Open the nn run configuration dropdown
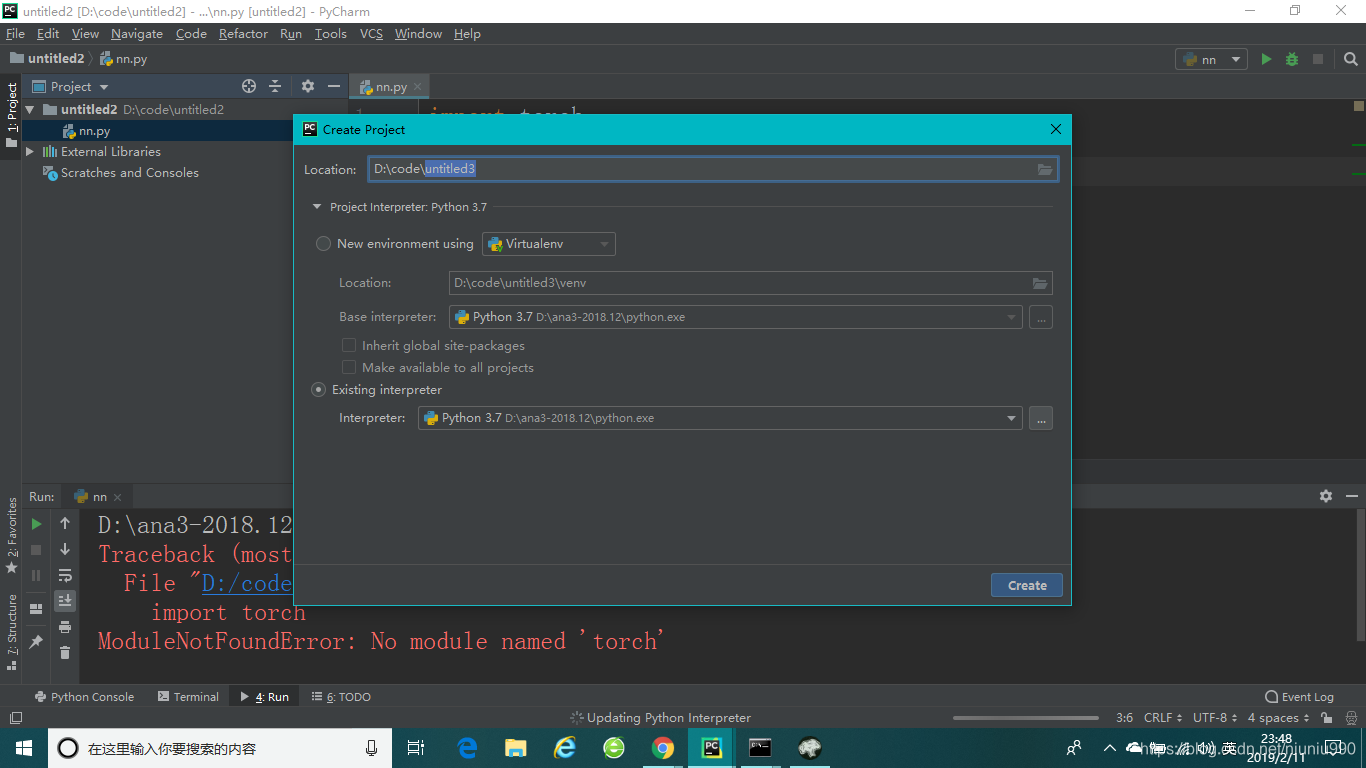This screenshot has width=1366, height=768. tap(1211, 59)
